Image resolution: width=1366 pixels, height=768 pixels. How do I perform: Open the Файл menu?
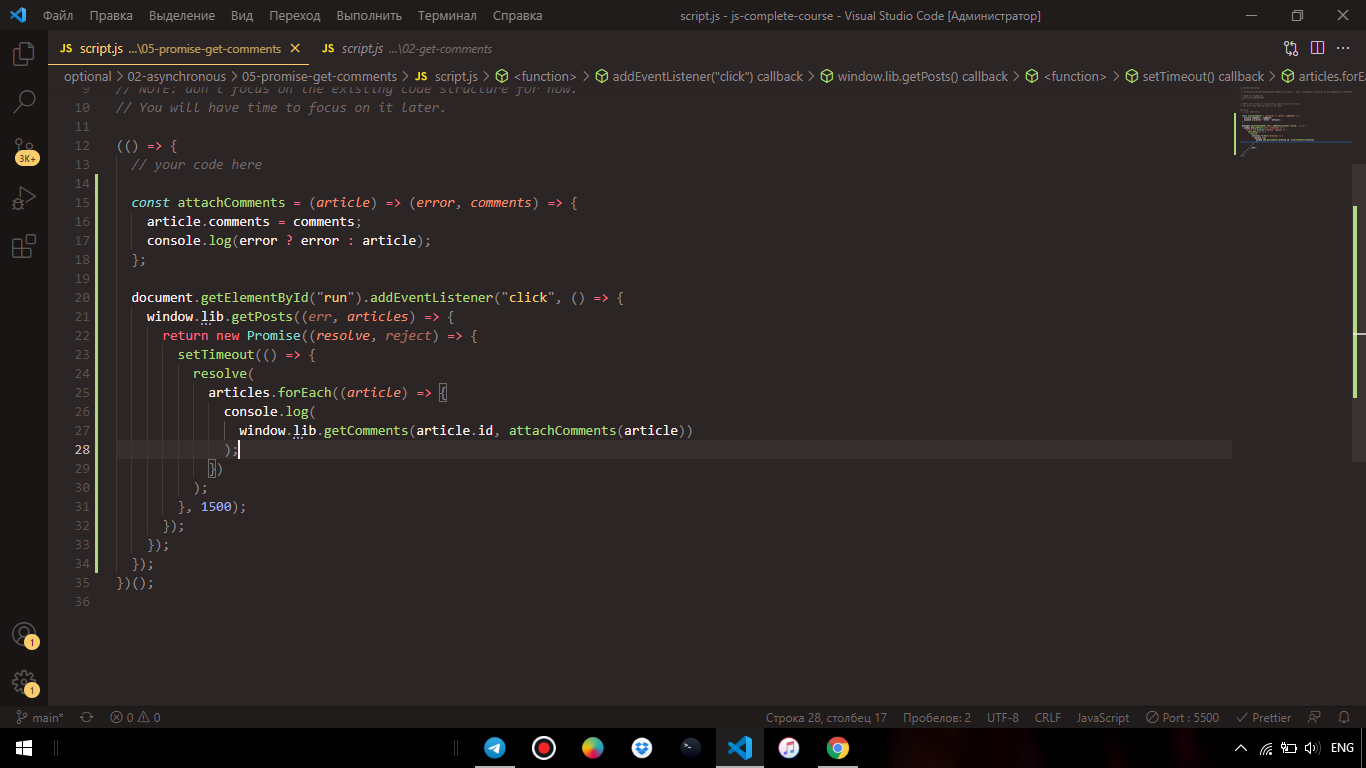coord(58,15)
